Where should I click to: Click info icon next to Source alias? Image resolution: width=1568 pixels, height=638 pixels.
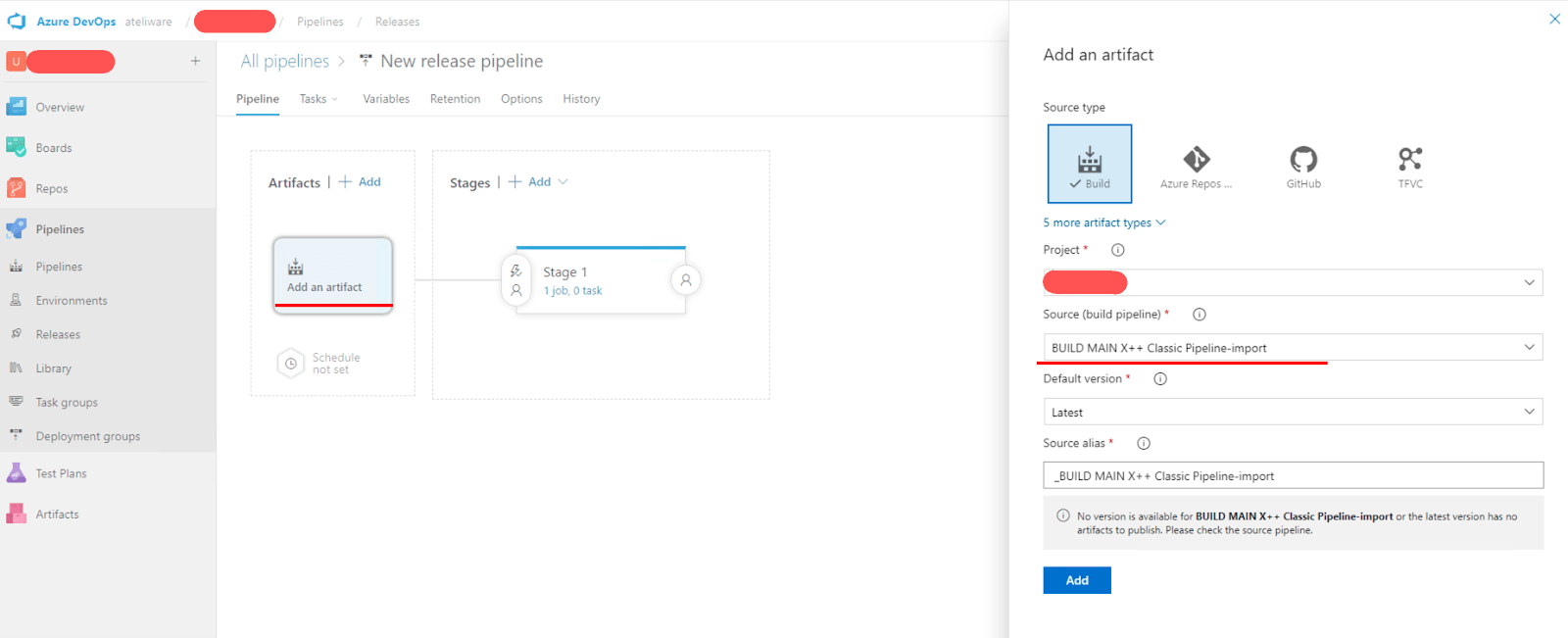click(x=1143, y=443)
